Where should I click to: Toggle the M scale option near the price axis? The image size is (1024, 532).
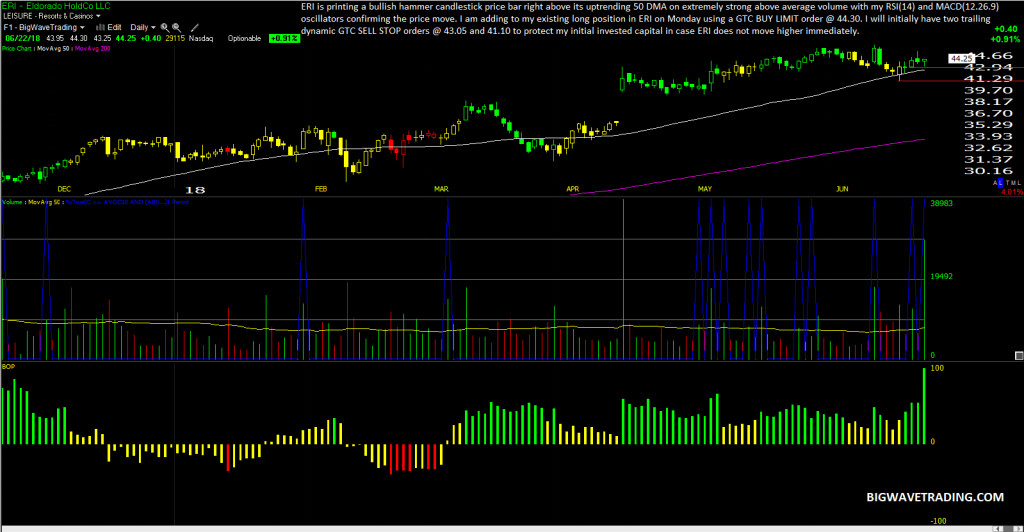click(1013, 183)
